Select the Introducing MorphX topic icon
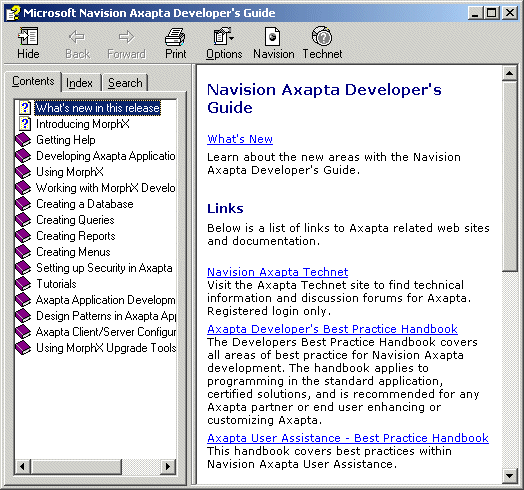The width and height of the screenshot is (524, 490). click(25, 124)
